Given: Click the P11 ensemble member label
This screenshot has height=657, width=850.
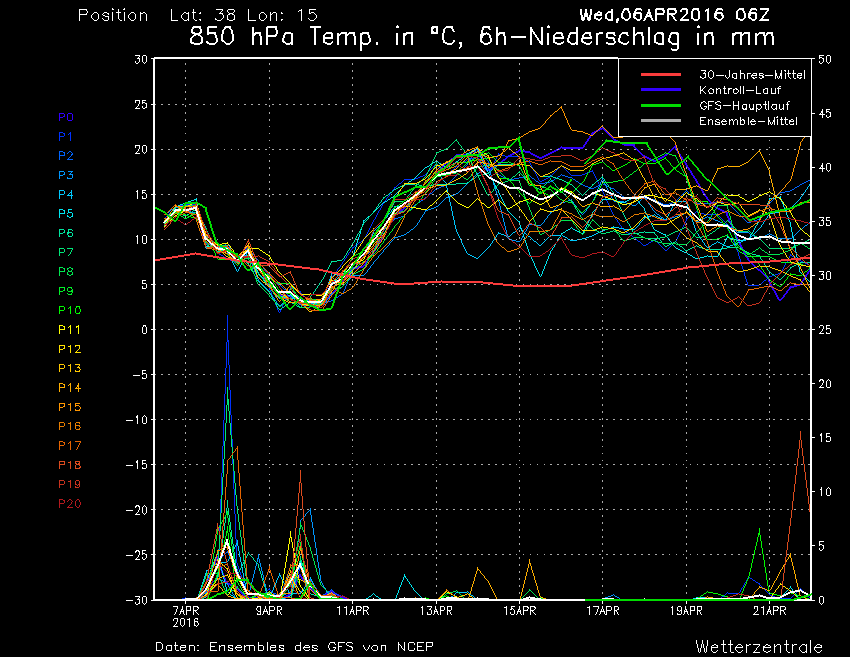Looking at the screenshot, I should 70,330.
